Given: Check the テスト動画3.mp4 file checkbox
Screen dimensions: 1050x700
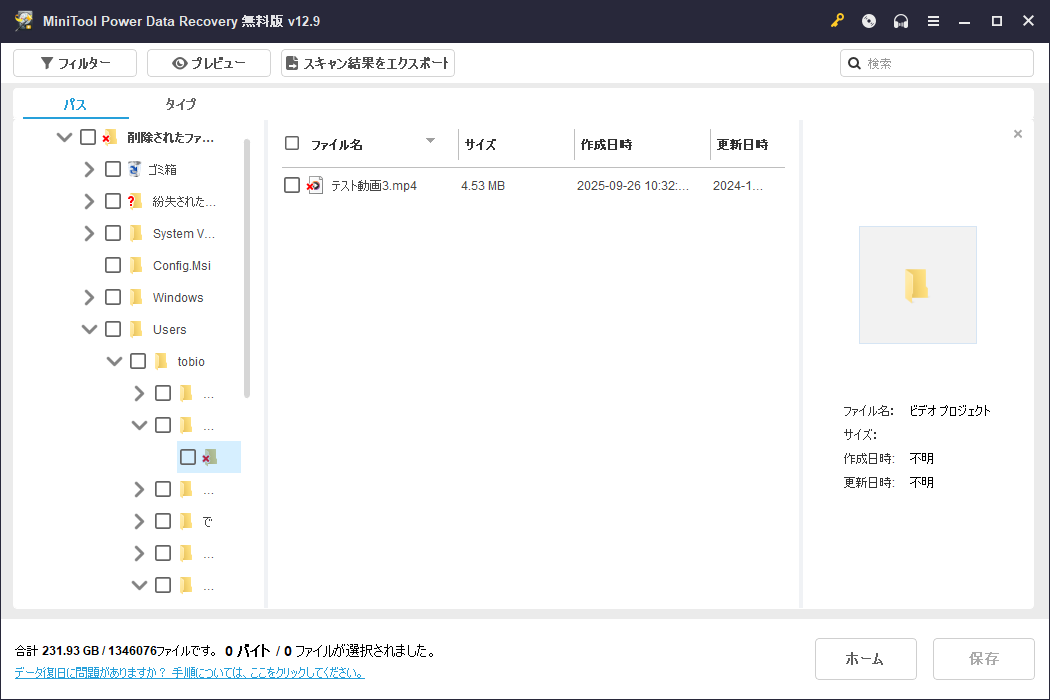Looking at the screenshot, I should click(291, 185).
